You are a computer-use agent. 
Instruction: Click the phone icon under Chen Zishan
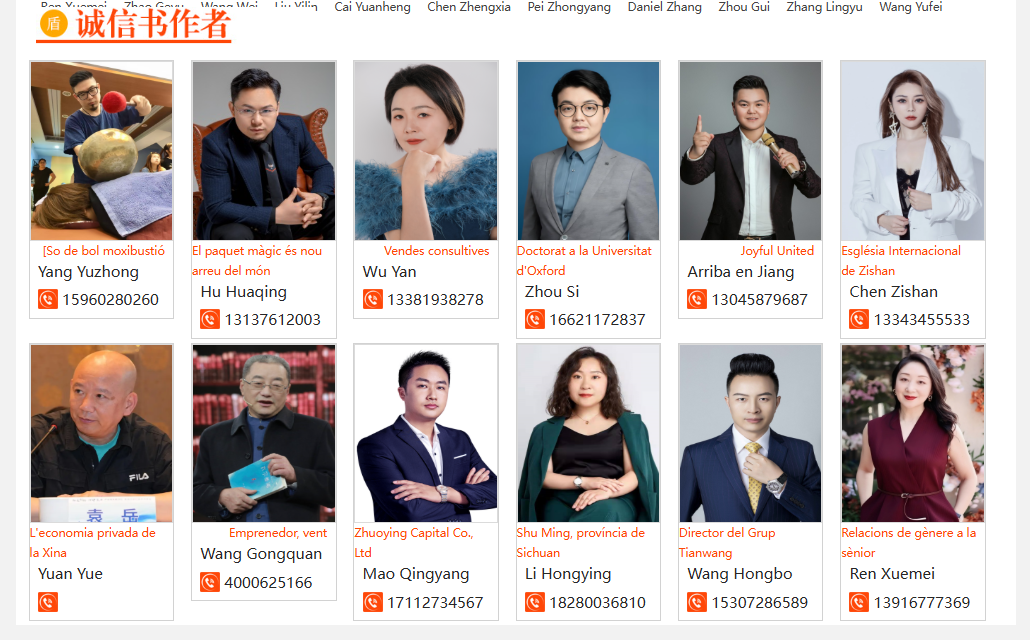click(x=859, y=320)
